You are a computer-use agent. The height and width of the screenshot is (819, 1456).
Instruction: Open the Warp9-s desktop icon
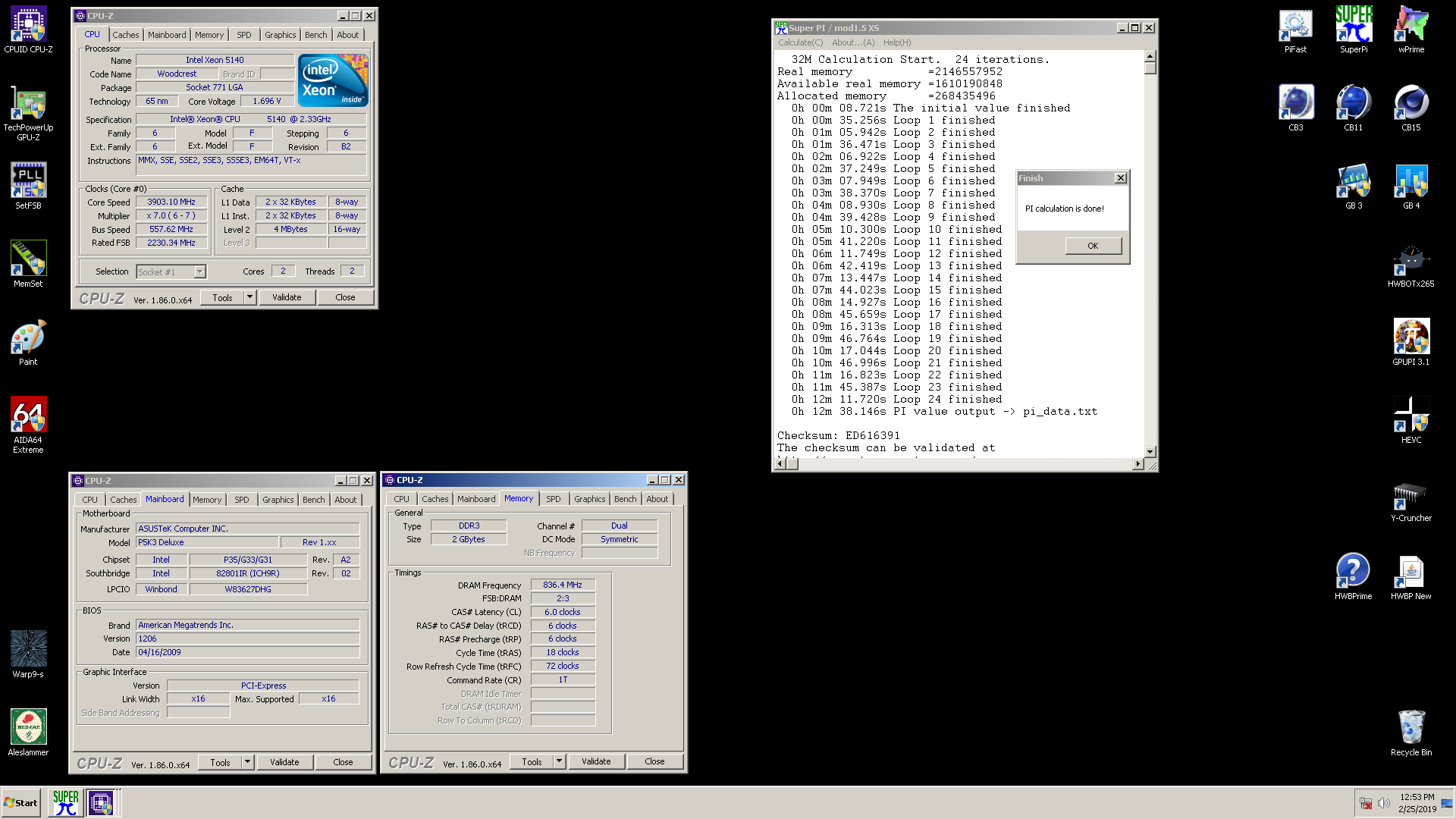(28, 654)
